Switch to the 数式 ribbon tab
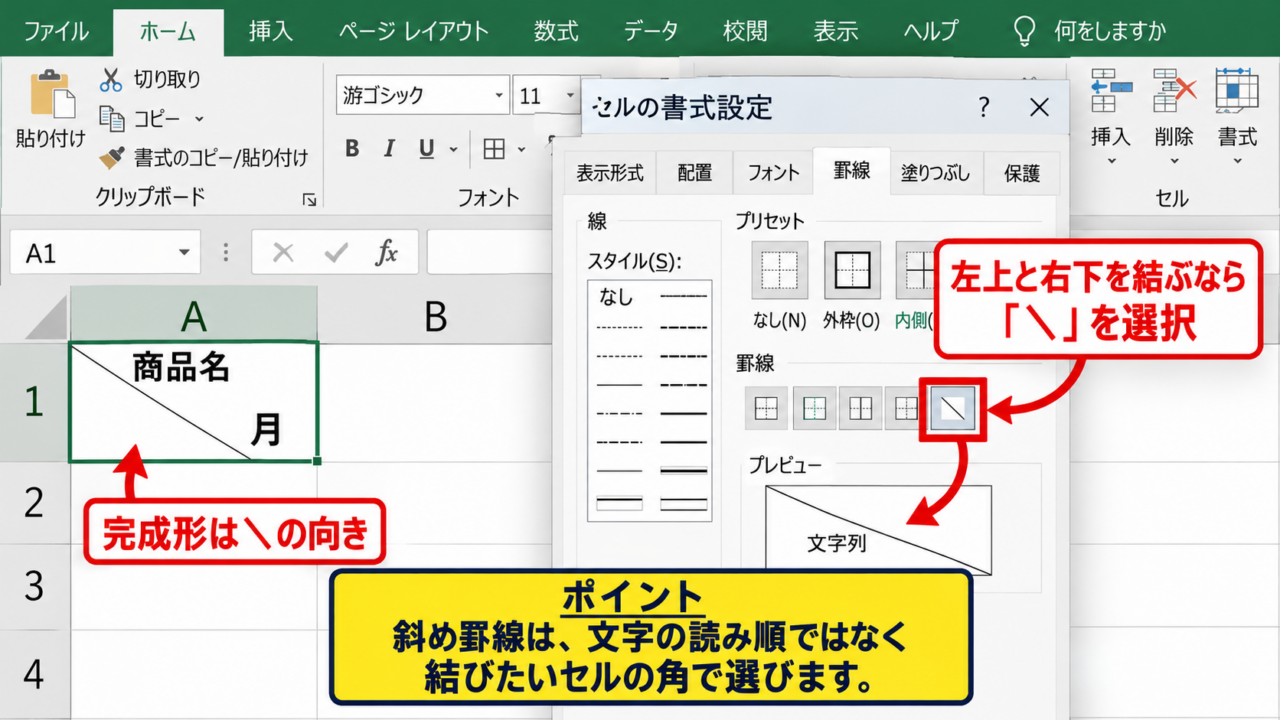Viewport: 1280px width, 720px height. tap(556, 31)
